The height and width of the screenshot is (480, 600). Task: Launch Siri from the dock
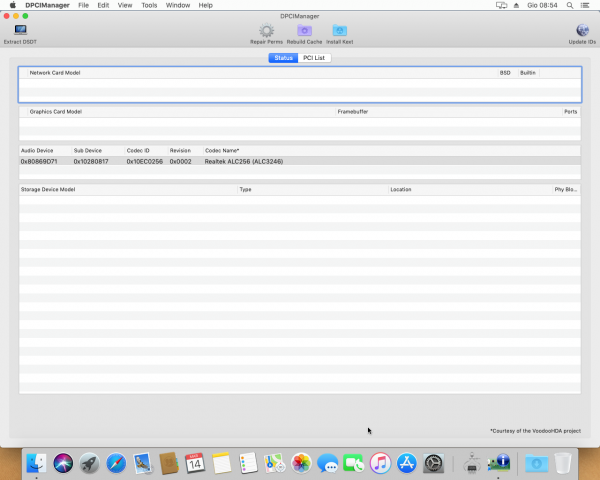[65, 463]
